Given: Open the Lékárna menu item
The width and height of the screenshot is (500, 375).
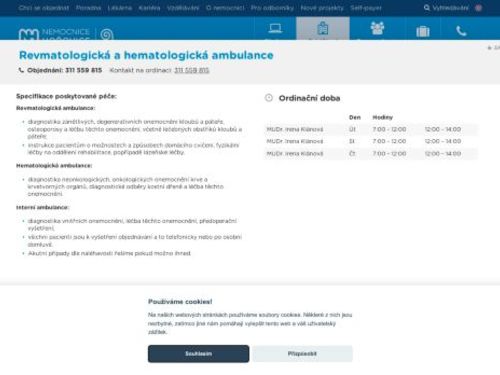Looking at the screenshot, I should coord(120,8).
